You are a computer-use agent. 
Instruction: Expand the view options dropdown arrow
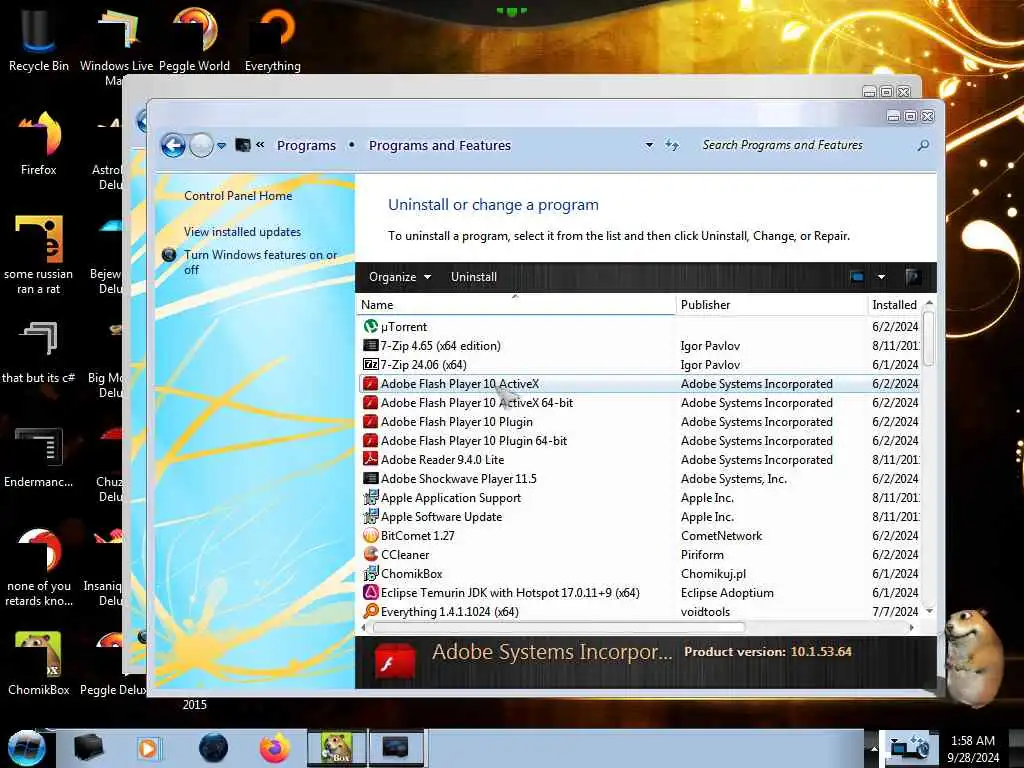(881, 277)
